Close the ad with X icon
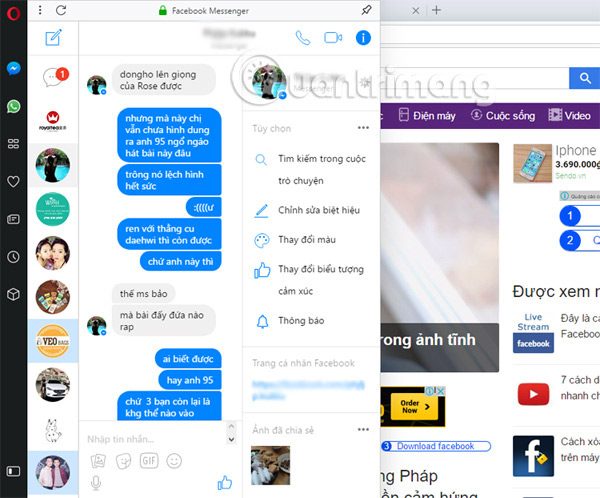The image size is (600, 498). 441,391
